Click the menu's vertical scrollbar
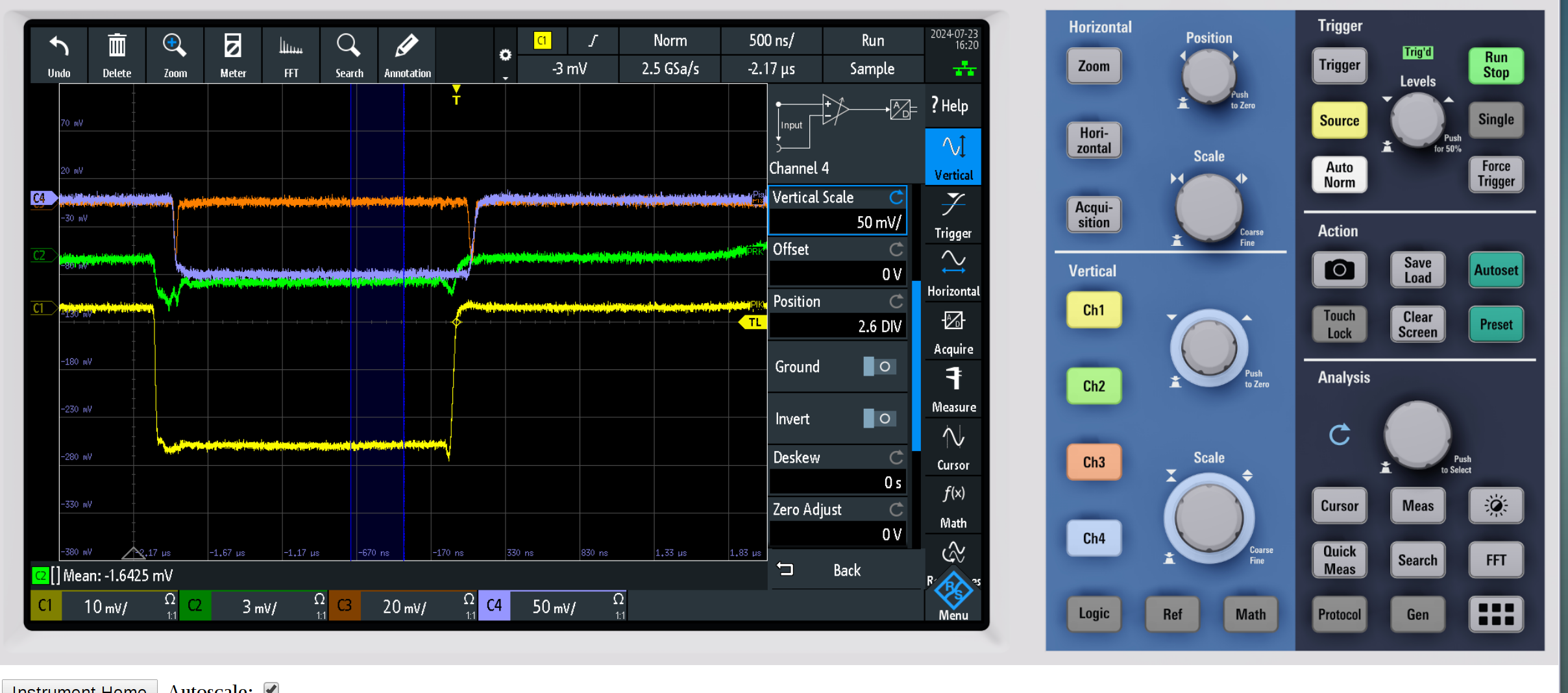Screen dimensions: 1568x693 [x=916, y=365]
